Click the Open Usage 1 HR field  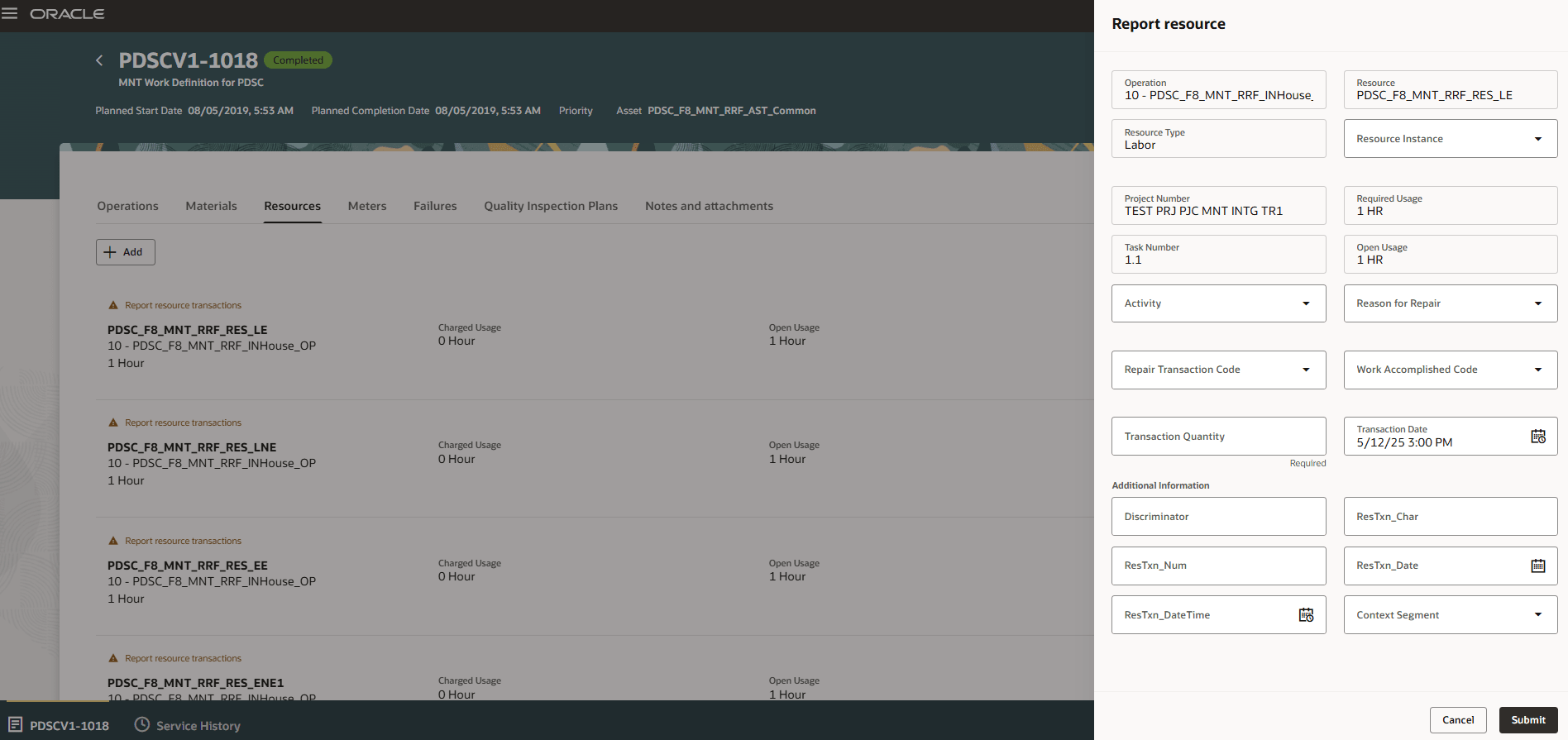point(1451,254)
